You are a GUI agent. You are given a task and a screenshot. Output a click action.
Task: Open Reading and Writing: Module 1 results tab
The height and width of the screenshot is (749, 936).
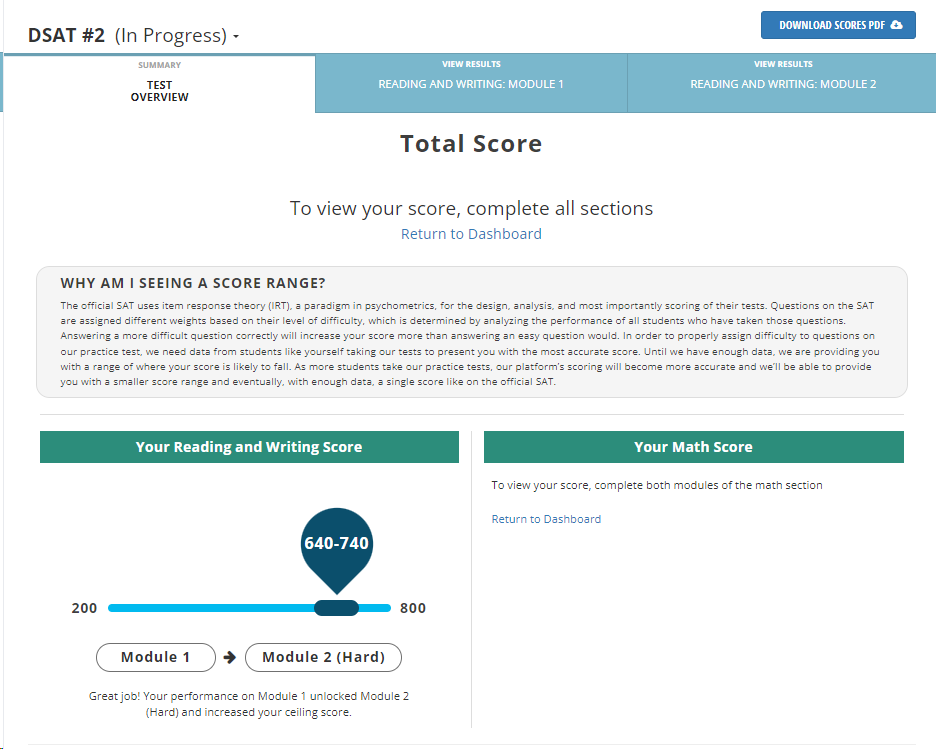[x=471, y=84]
